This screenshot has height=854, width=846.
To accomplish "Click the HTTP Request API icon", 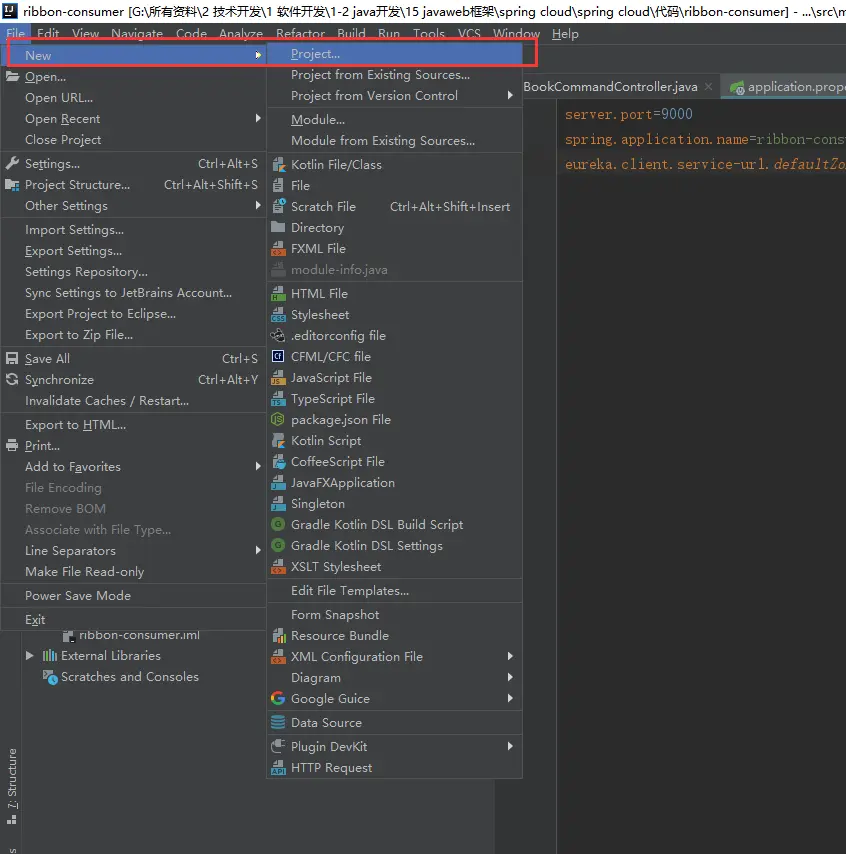I will (278, 767).
